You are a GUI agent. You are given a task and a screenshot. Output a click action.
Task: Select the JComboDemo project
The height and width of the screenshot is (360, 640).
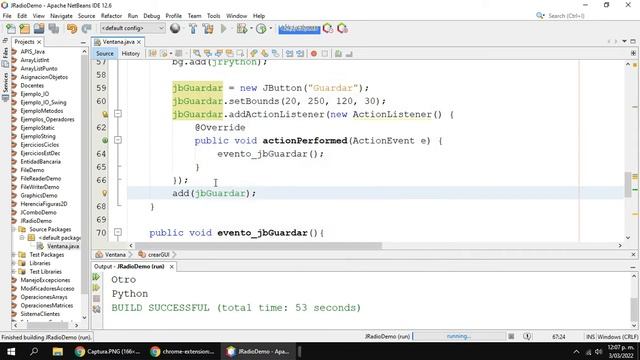click(x=38, y=212)
